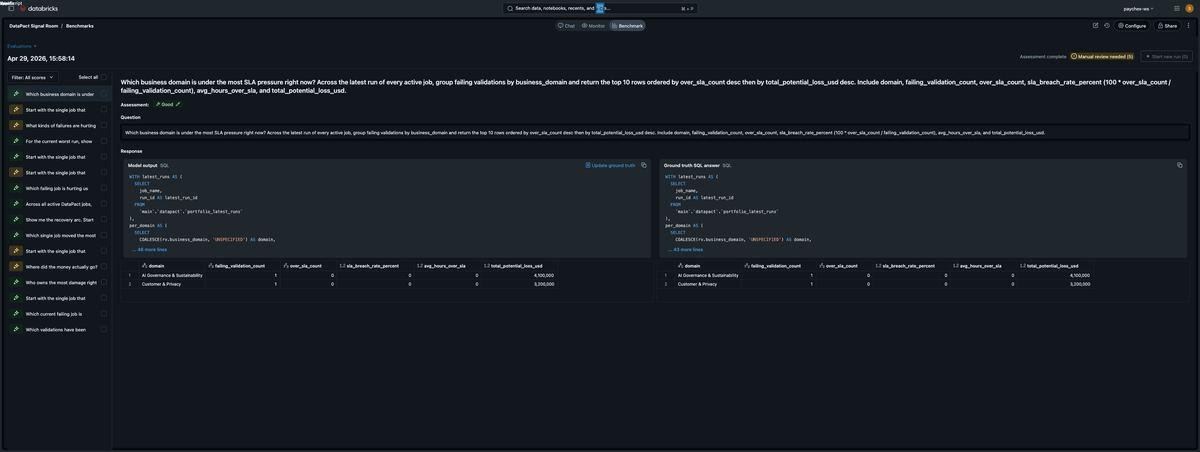
Task: Click 'Update ground truth' link
Action: 610,165
